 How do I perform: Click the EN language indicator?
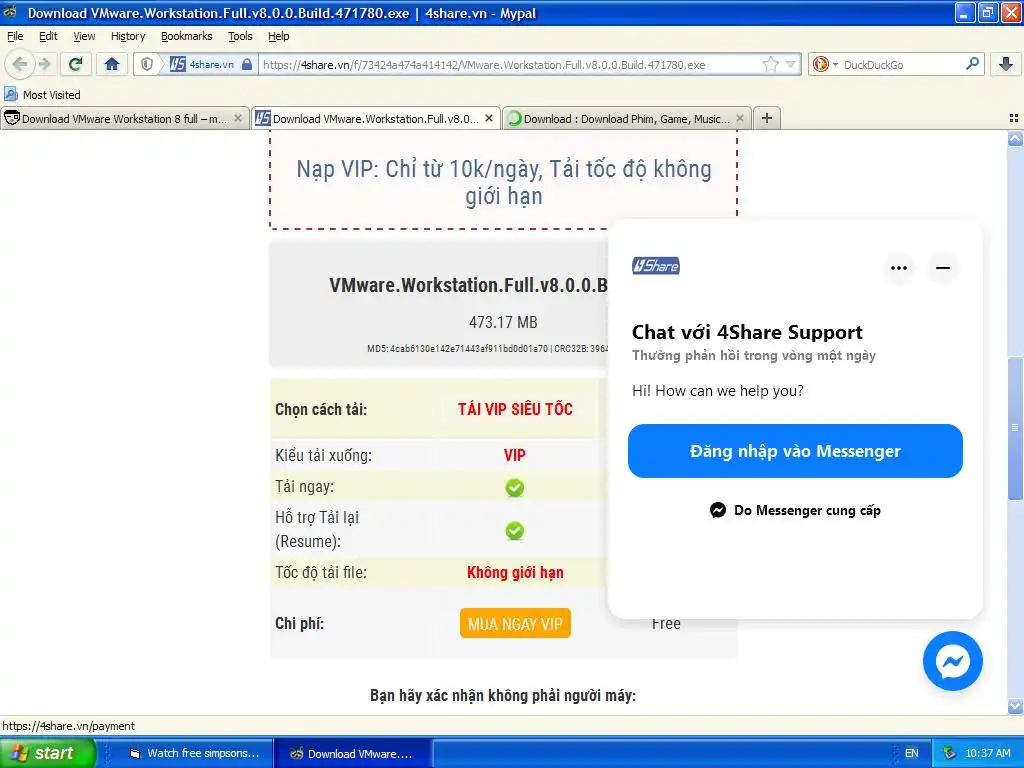coord(911,753)
